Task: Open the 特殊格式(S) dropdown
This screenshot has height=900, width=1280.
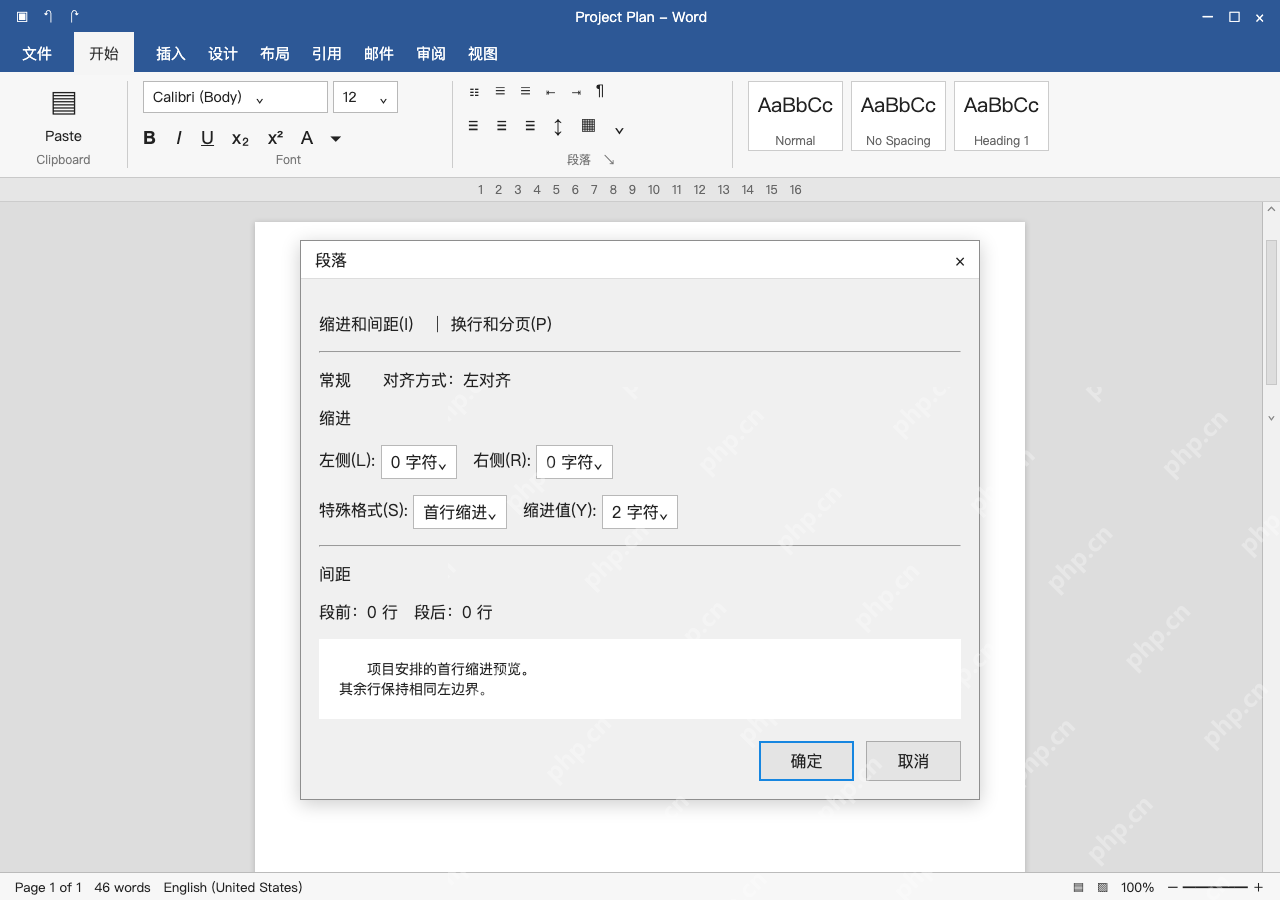Action: 460,512
